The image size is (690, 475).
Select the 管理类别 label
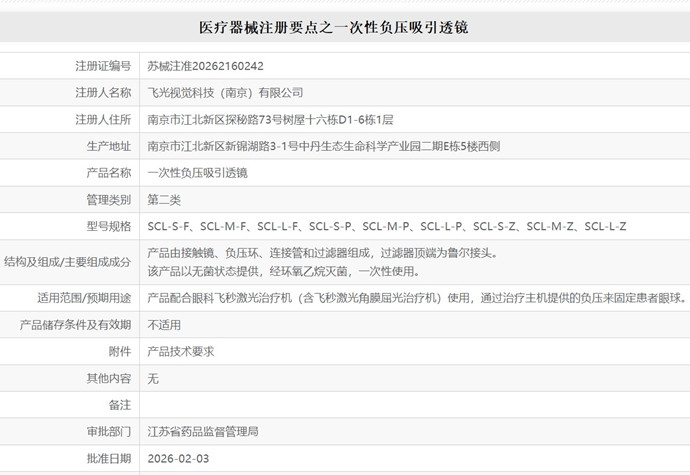[109, 200]
